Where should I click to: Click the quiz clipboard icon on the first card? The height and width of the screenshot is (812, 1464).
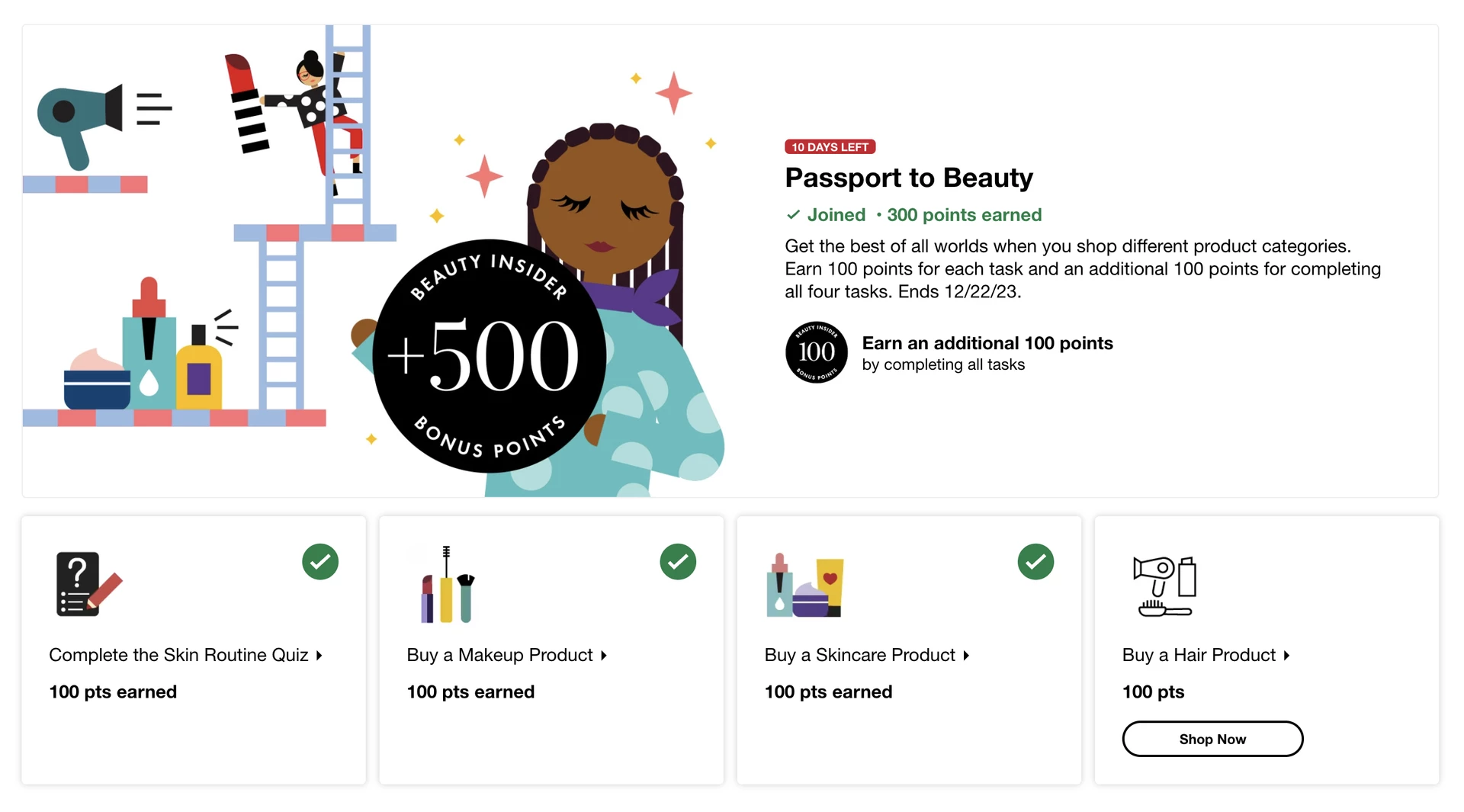point(86,583)
